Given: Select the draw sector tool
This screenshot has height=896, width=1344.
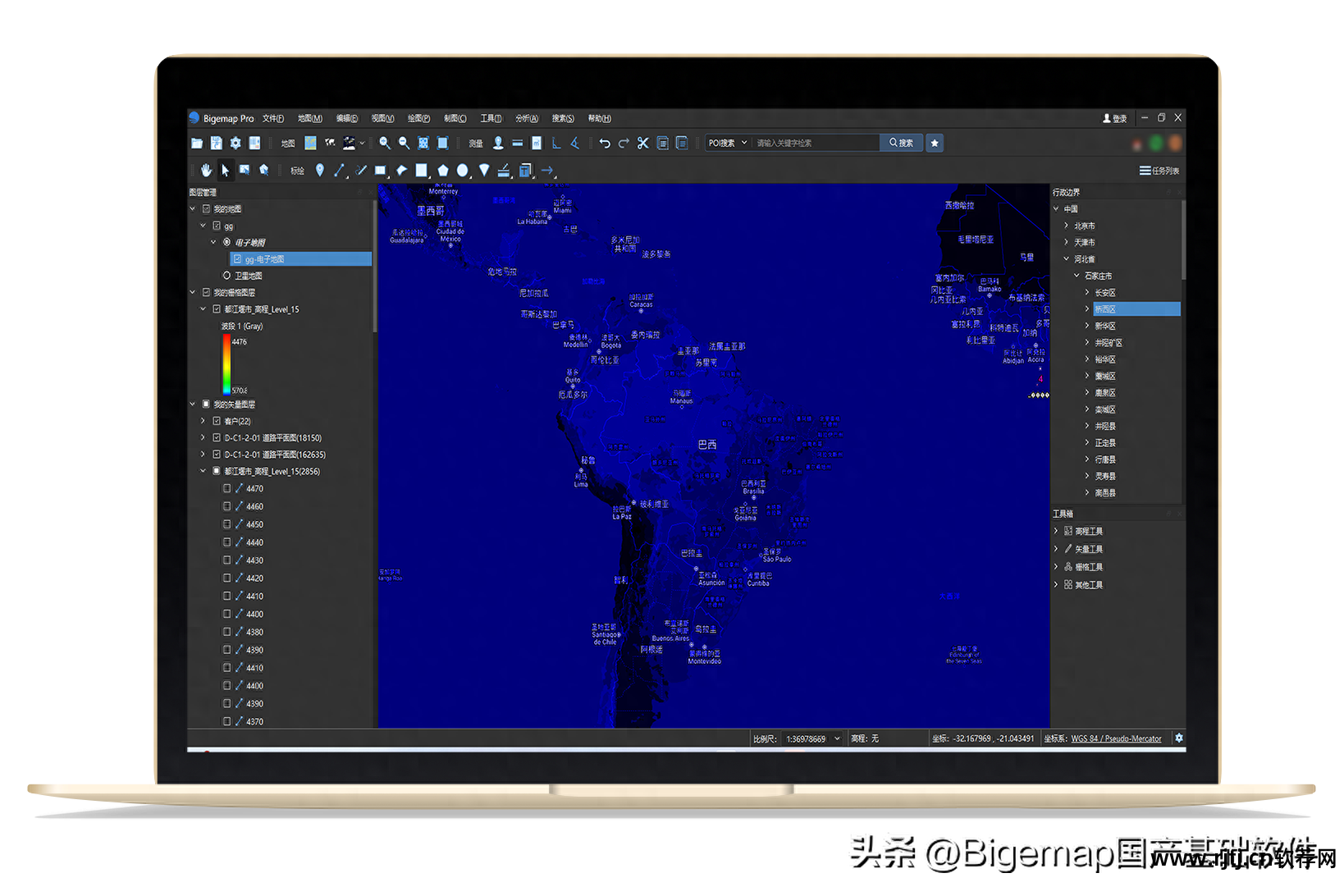Looking at the screenshot, I should tap(484, 170).
